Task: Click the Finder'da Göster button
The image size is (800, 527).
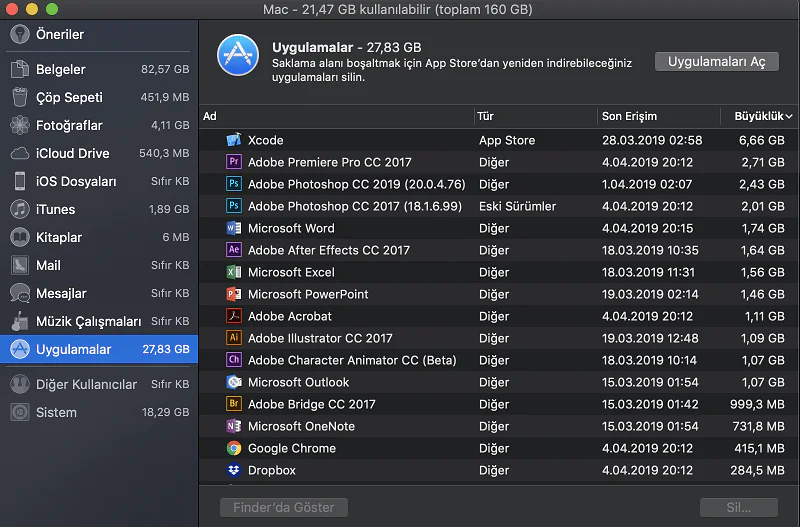Action: click(284, 507)
